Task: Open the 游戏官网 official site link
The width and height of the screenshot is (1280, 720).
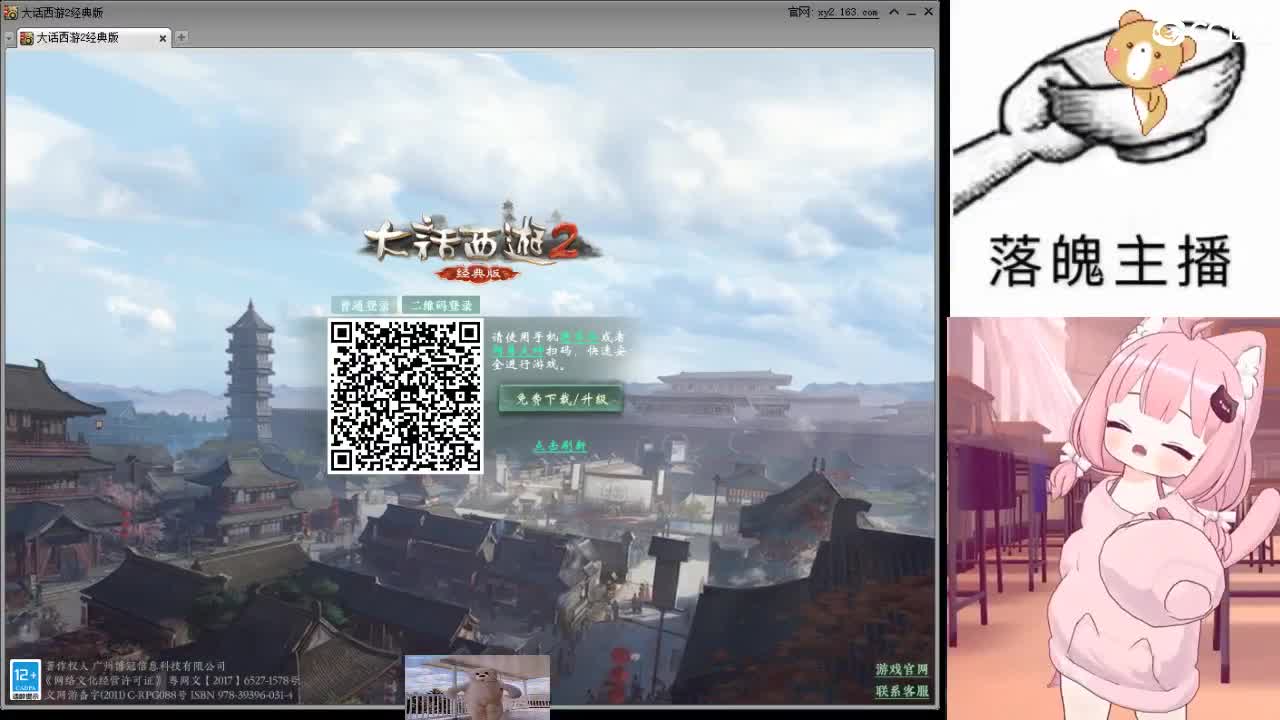Action: point(902,670)
